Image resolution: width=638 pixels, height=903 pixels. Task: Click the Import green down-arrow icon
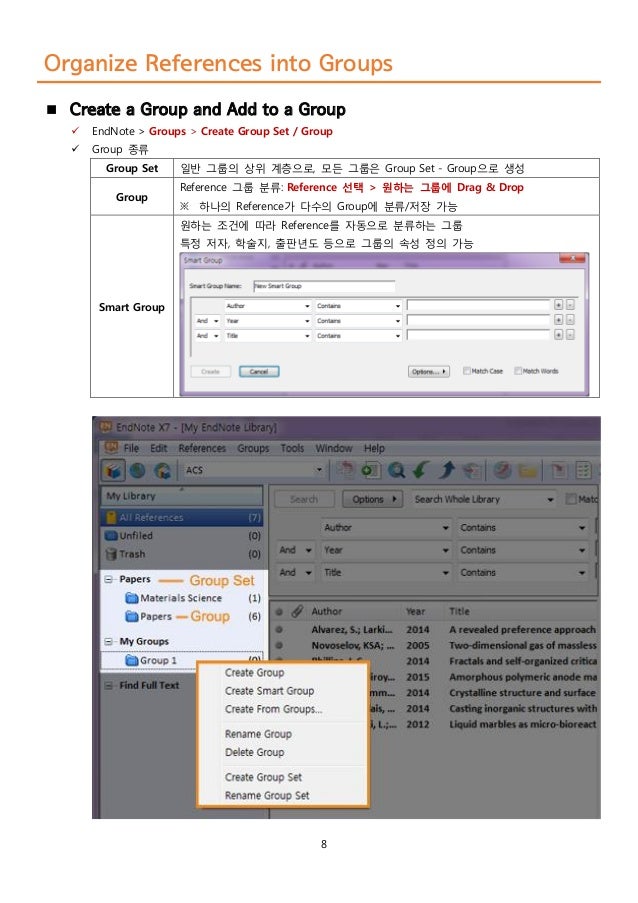pos(421,471)
